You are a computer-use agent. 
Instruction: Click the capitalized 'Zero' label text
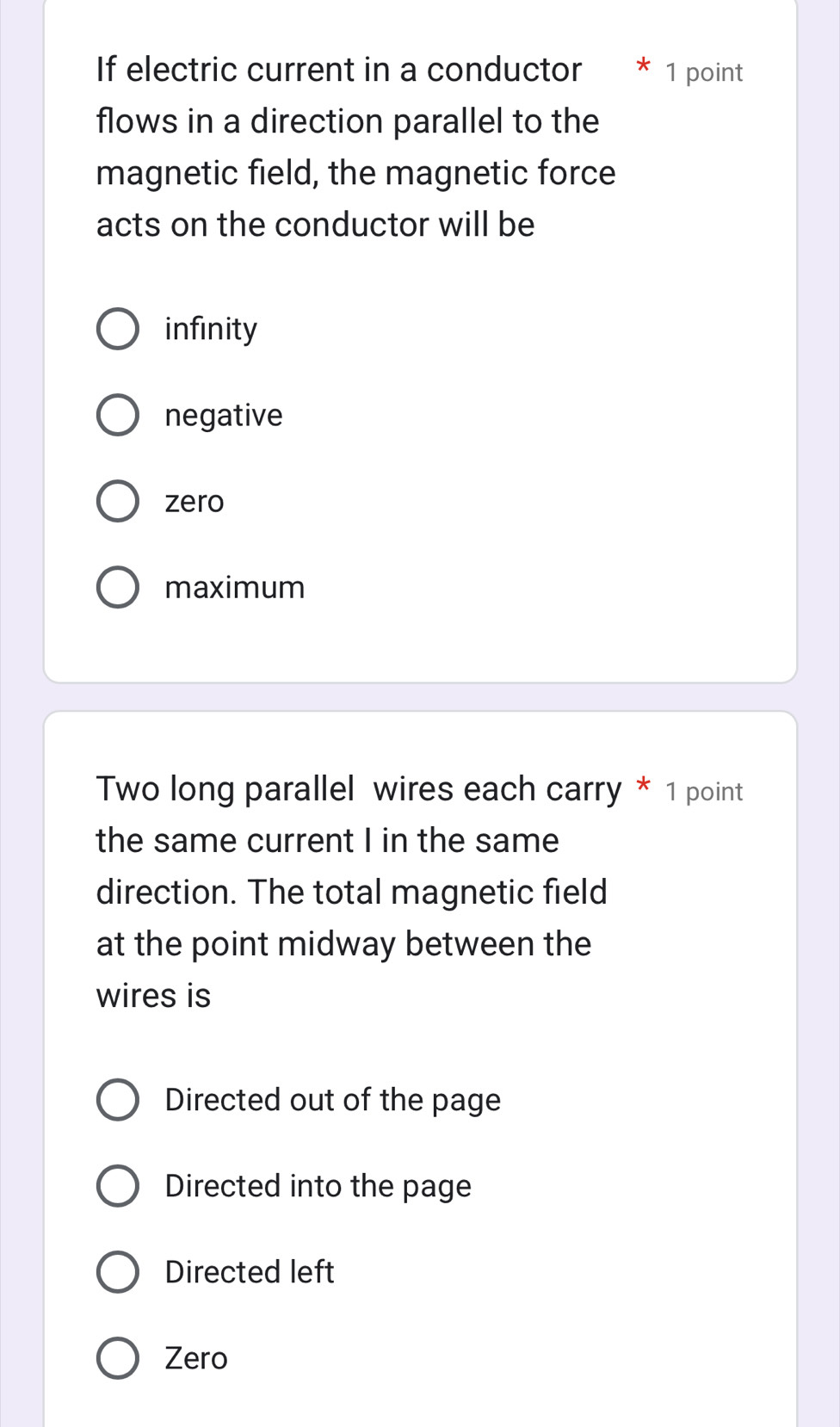(196, 1358)
